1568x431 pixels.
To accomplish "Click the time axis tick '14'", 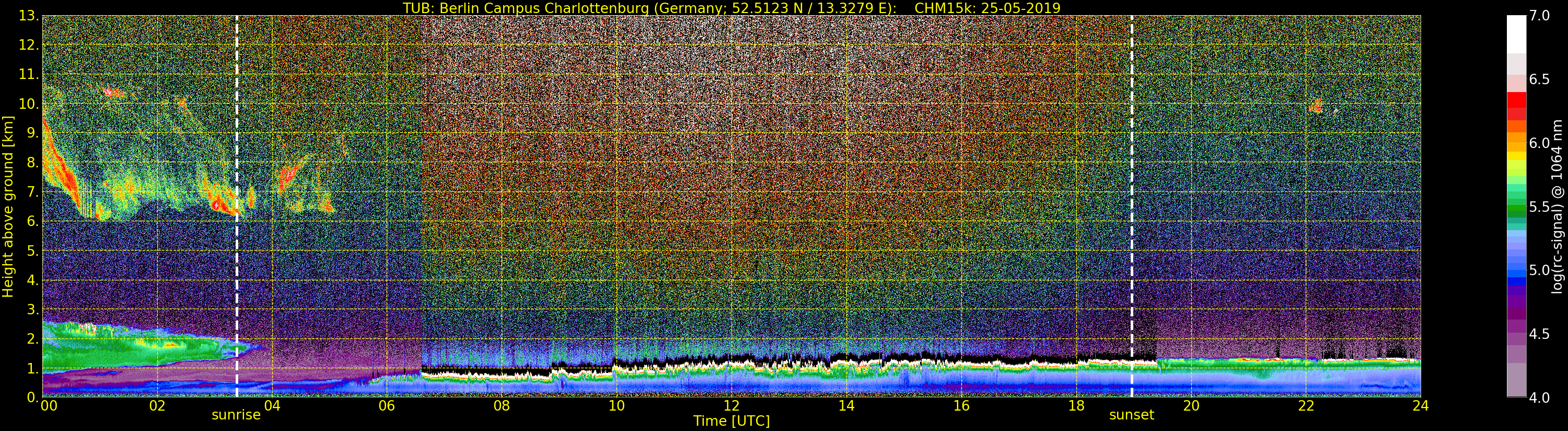I will pyautogui.click(x=846, y=406).
